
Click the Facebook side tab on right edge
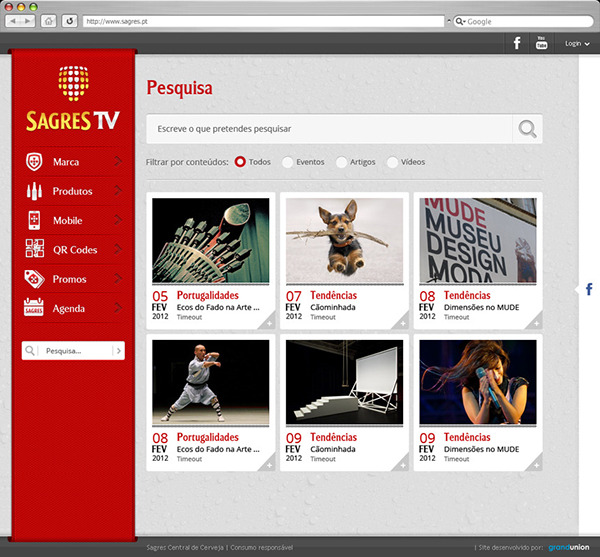point(589,289)
